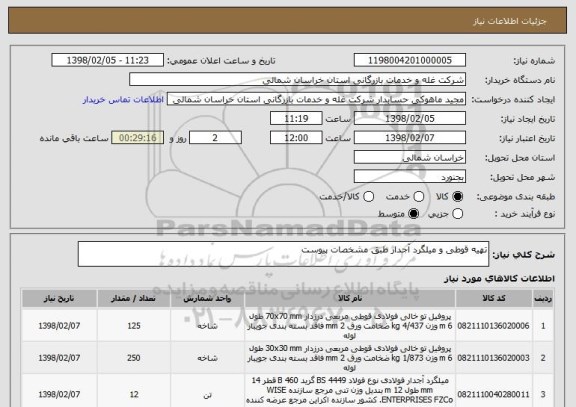Select the کالا radio button
576x407 pixels.
[457, 197]
